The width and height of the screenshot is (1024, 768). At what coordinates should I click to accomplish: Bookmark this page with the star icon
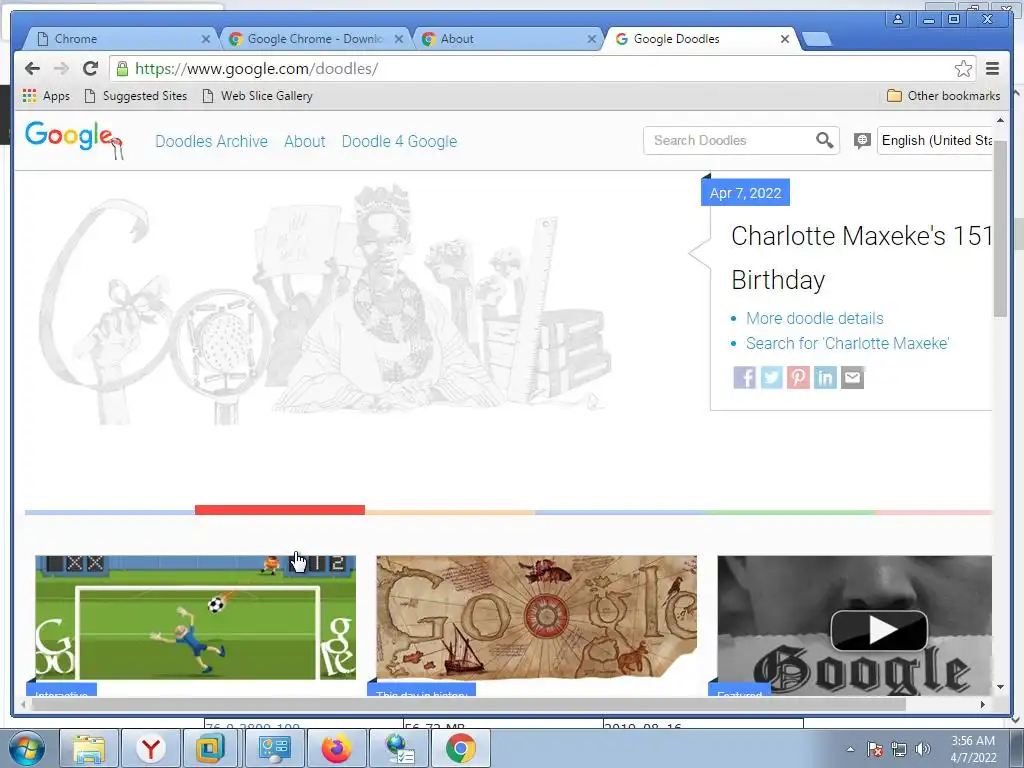[963, 69]
